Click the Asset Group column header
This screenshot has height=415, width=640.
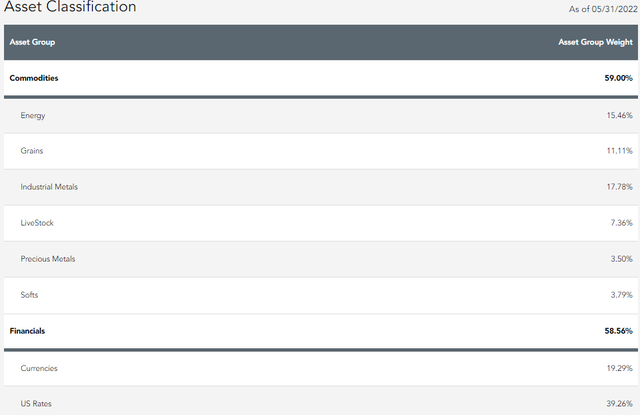32,43
